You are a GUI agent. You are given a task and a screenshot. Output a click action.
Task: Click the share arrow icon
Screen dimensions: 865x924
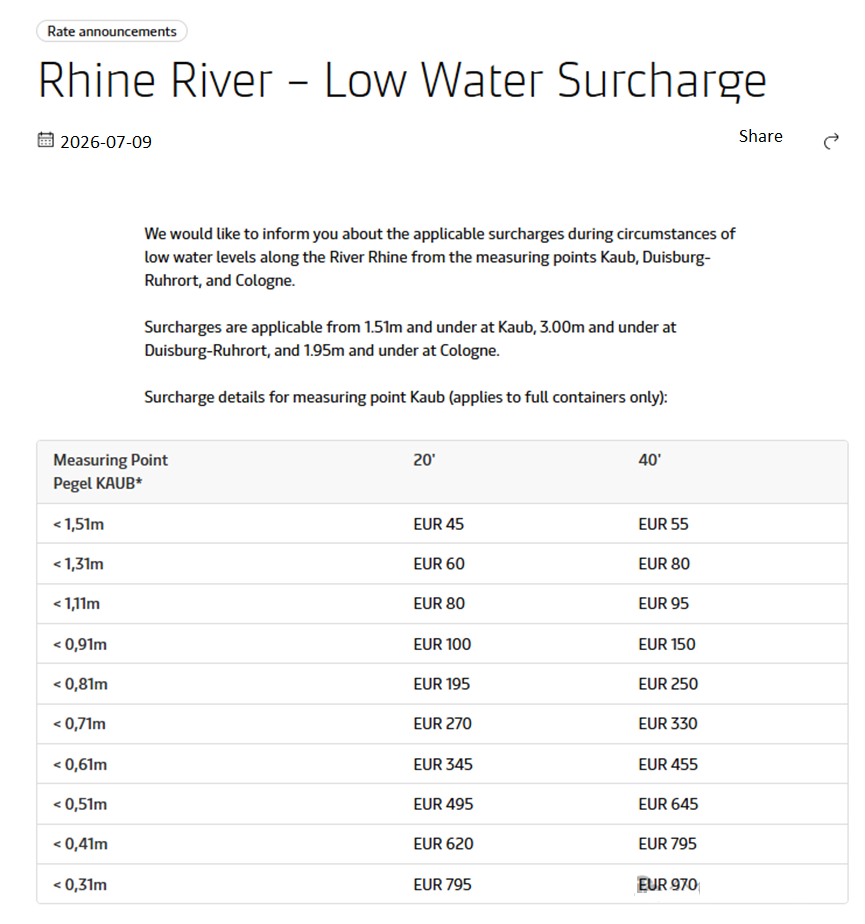pyautogui.click(x=831, y=141)
